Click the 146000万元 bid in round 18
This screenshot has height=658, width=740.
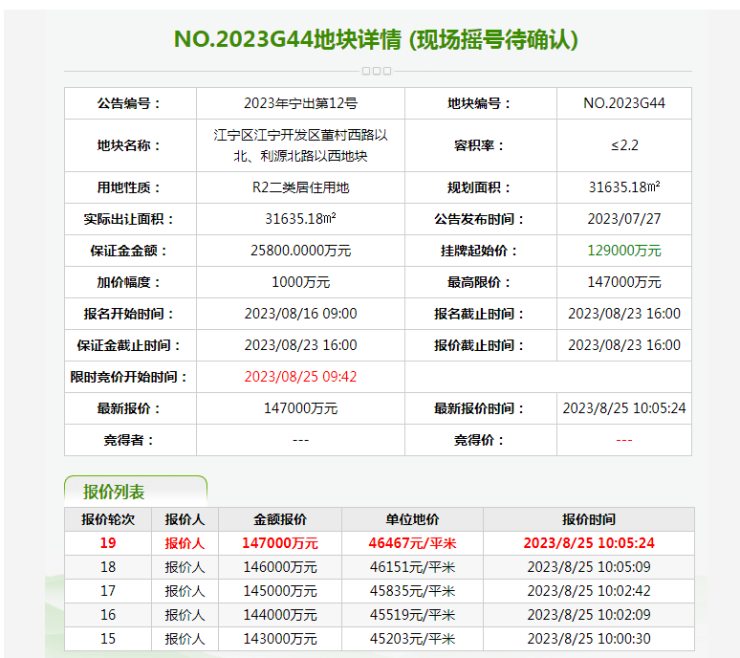[x=280, y=567]
